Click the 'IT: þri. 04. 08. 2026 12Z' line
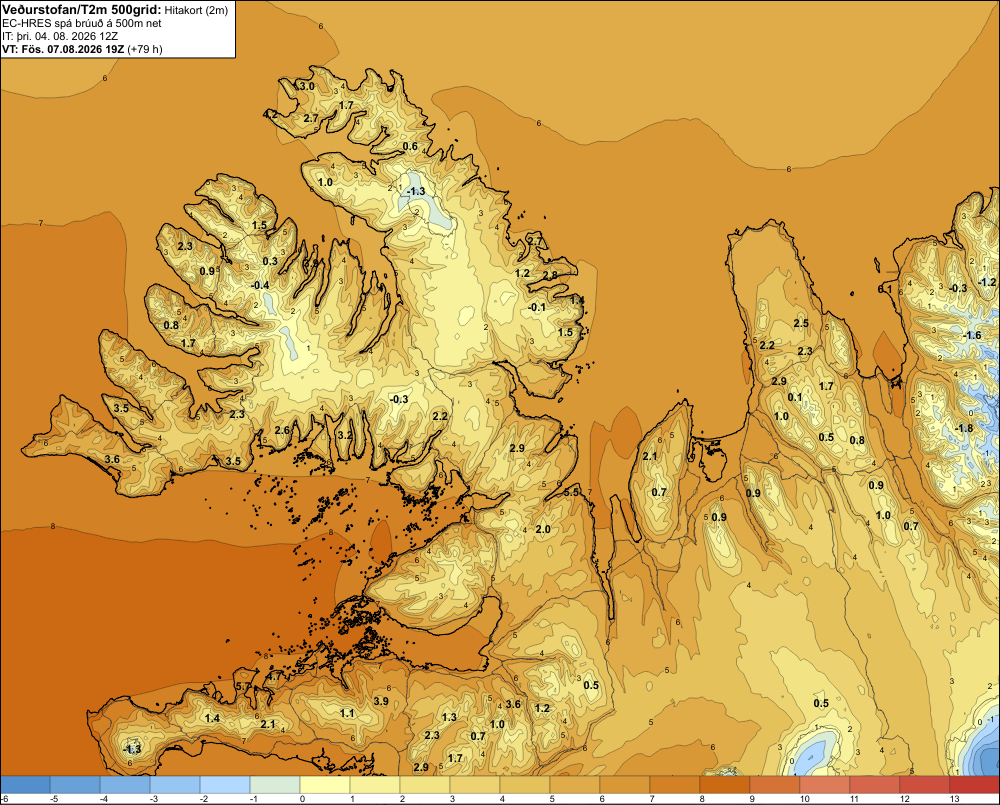Viewport: 1000px width, 805px height. [60, 36]
